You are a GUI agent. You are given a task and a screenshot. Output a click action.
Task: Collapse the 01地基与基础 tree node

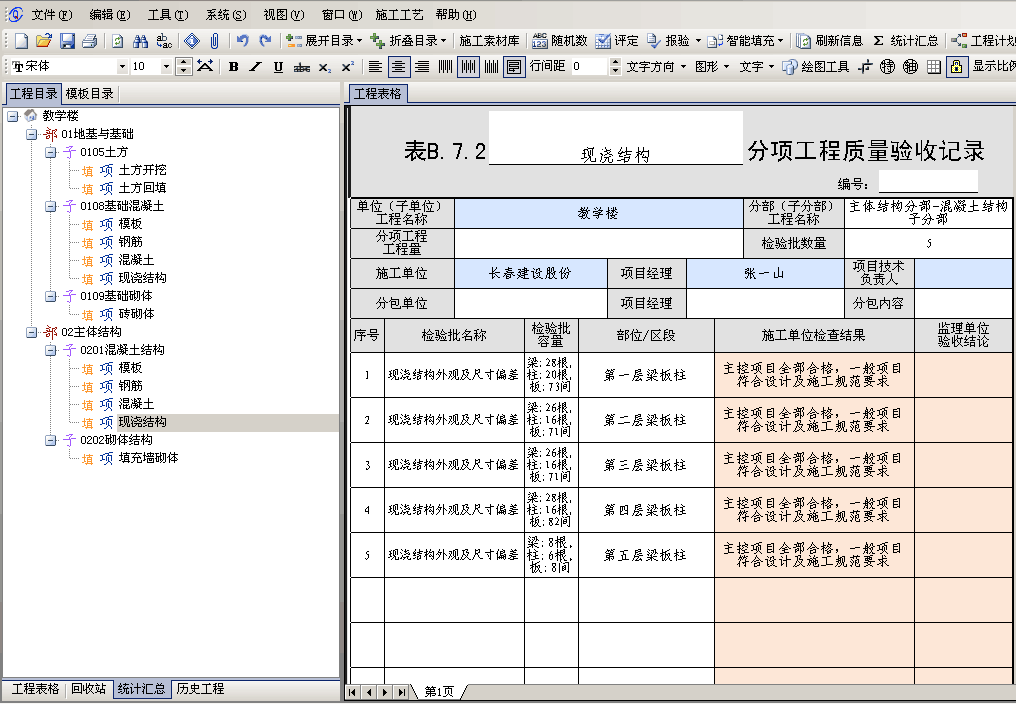[x=31, y=134]
